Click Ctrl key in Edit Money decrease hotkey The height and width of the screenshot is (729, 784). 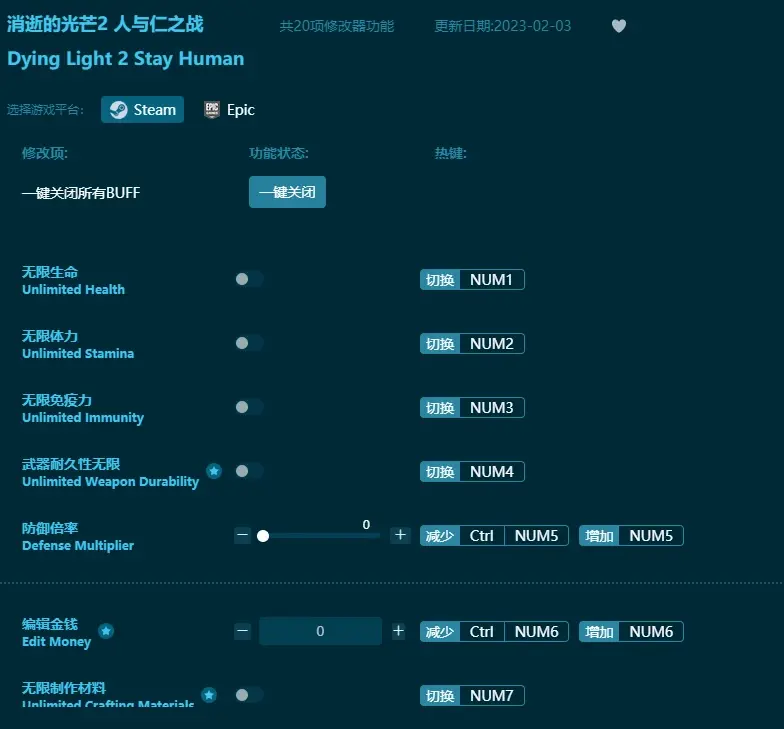pyautogui.click(x=482, y=632)
